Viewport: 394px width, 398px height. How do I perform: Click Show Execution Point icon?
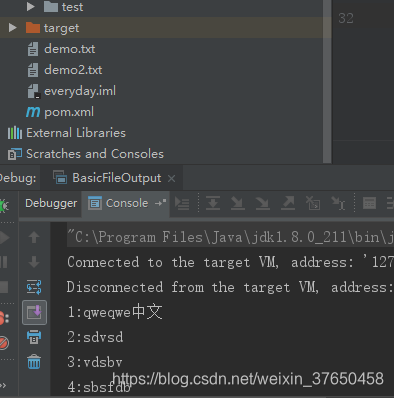pyautogui.click(x=182, y=203)
